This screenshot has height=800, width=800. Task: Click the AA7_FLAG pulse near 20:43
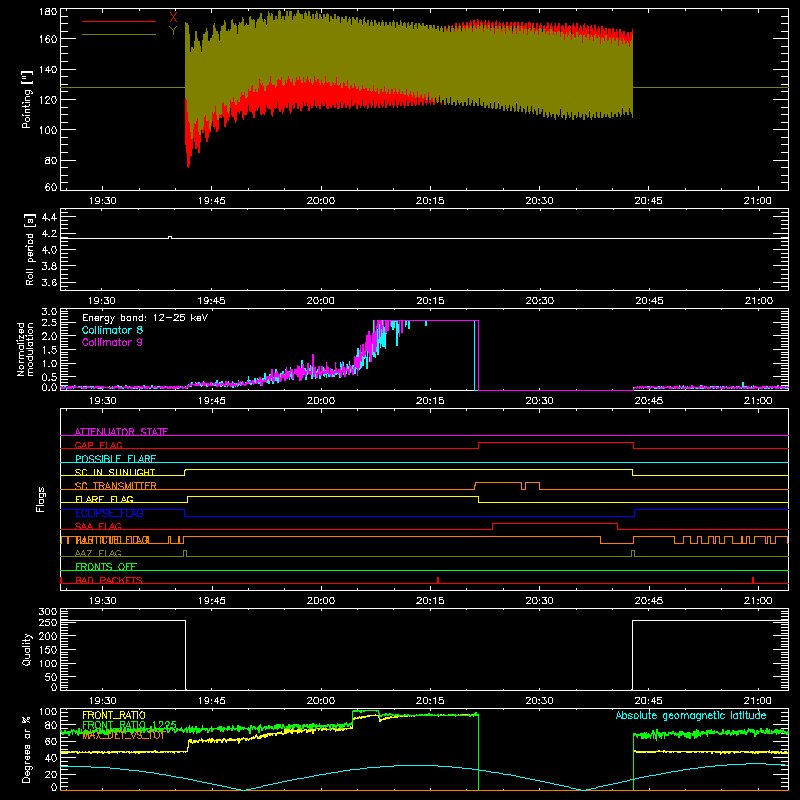coord(633,553)
